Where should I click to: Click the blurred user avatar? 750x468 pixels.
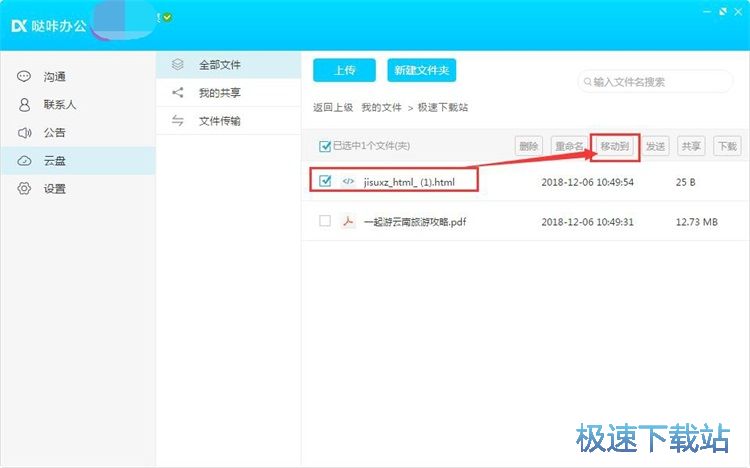(x=123, y=20)
